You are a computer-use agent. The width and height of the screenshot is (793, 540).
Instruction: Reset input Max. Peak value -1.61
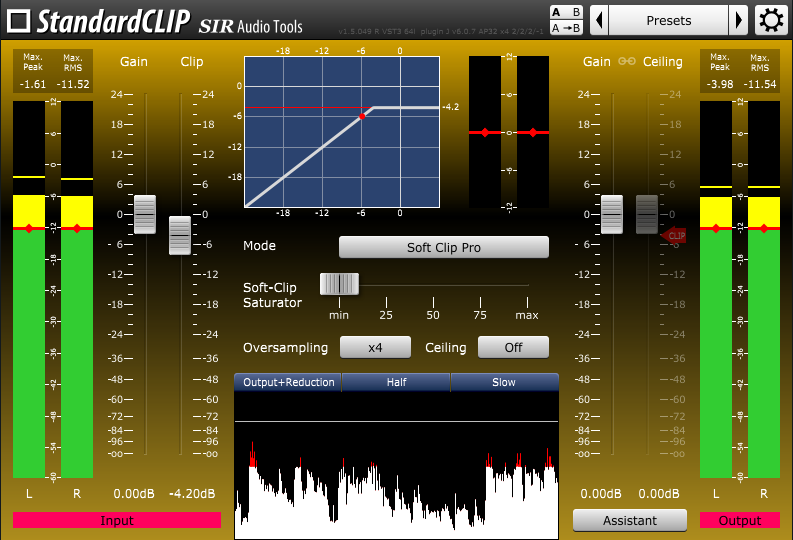click(33, 84)
